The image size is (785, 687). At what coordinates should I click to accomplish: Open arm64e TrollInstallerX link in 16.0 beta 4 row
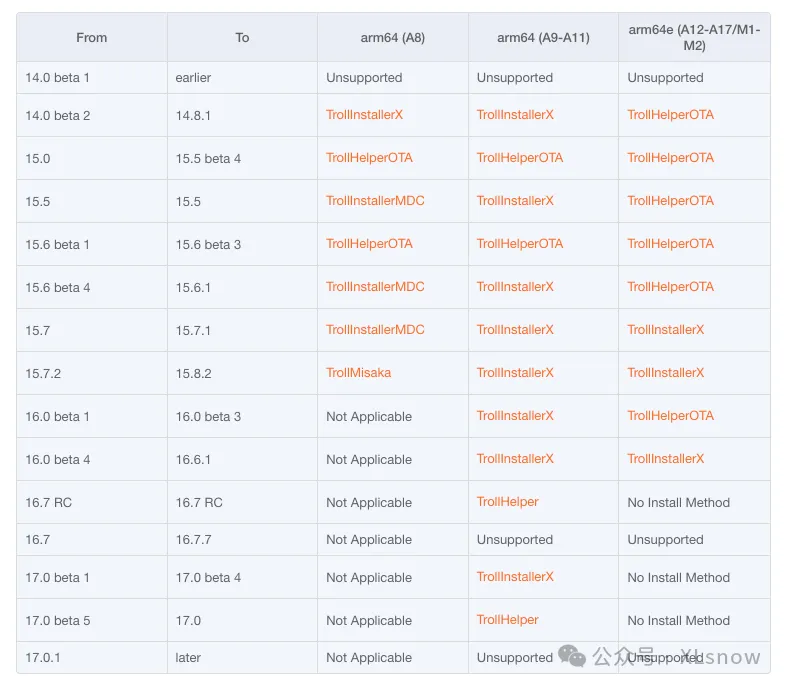(x=665, y=459)
